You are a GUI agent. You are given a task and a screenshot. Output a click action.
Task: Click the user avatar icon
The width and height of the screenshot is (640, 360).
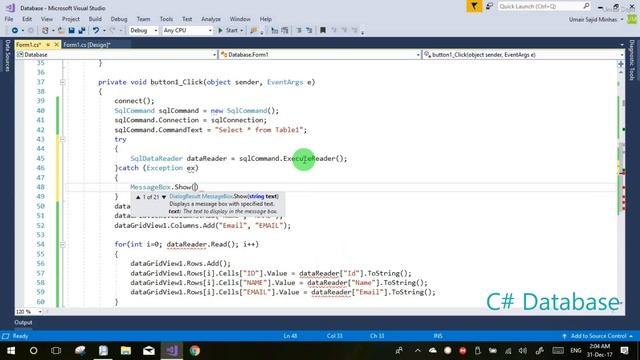click(x=632, y=20)
